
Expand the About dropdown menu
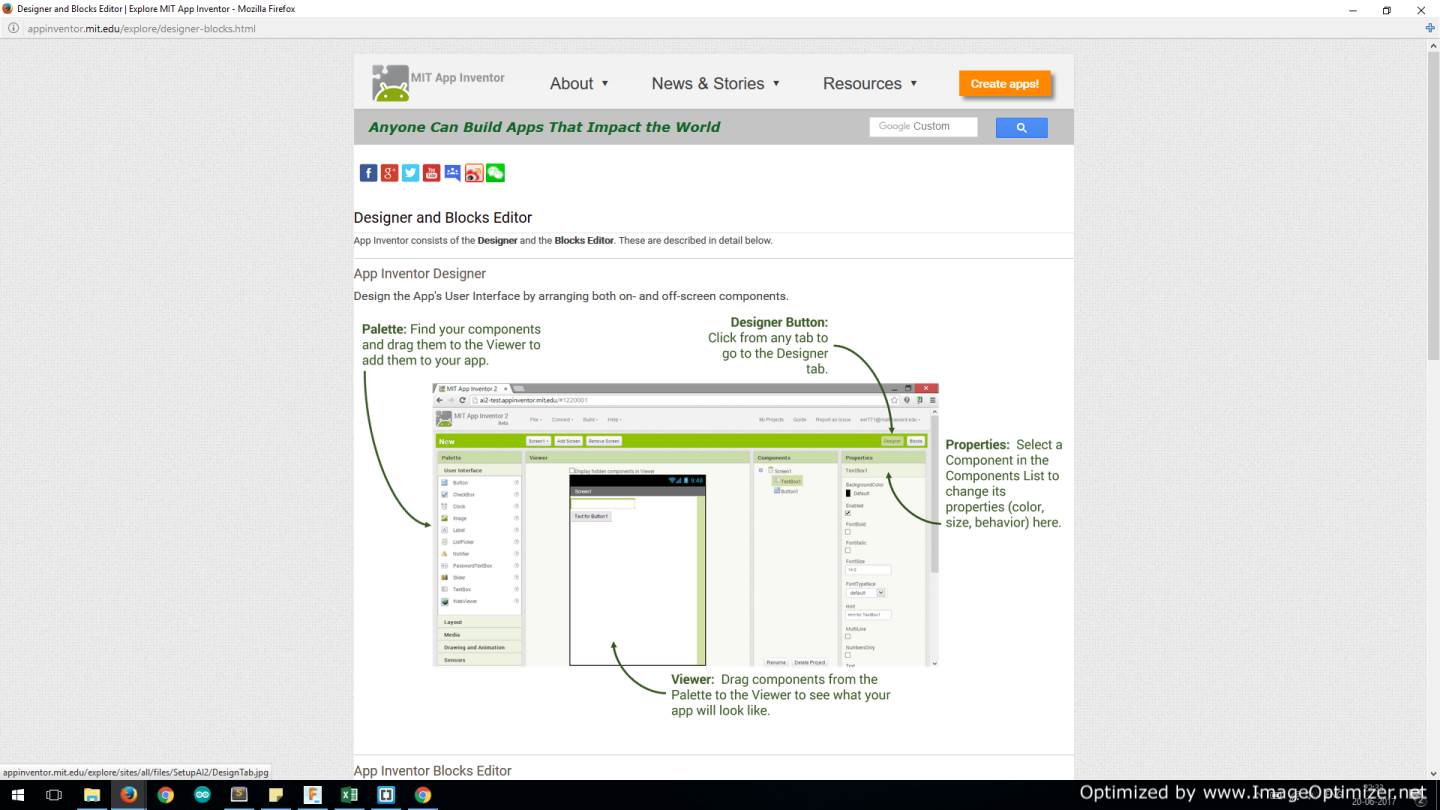tap(579, 84)
